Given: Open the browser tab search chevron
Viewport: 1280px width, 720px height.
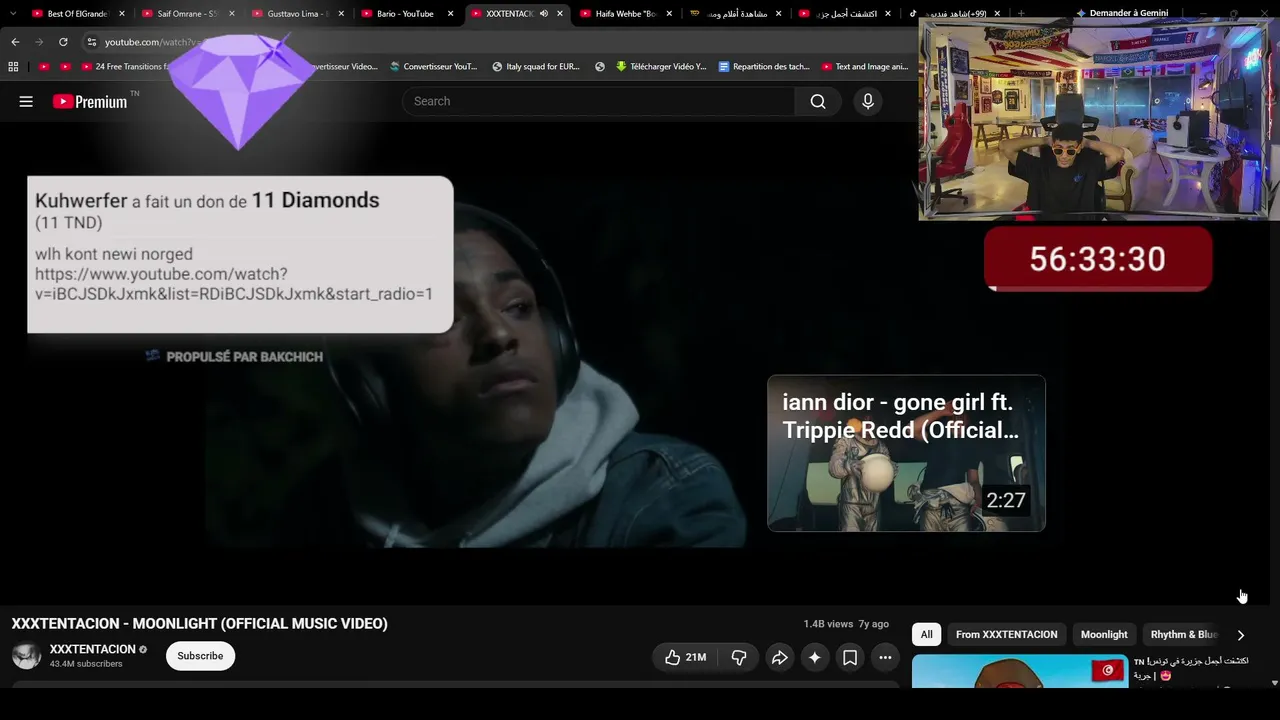Looking at the screenshot, I should click(x=13, y=14).
